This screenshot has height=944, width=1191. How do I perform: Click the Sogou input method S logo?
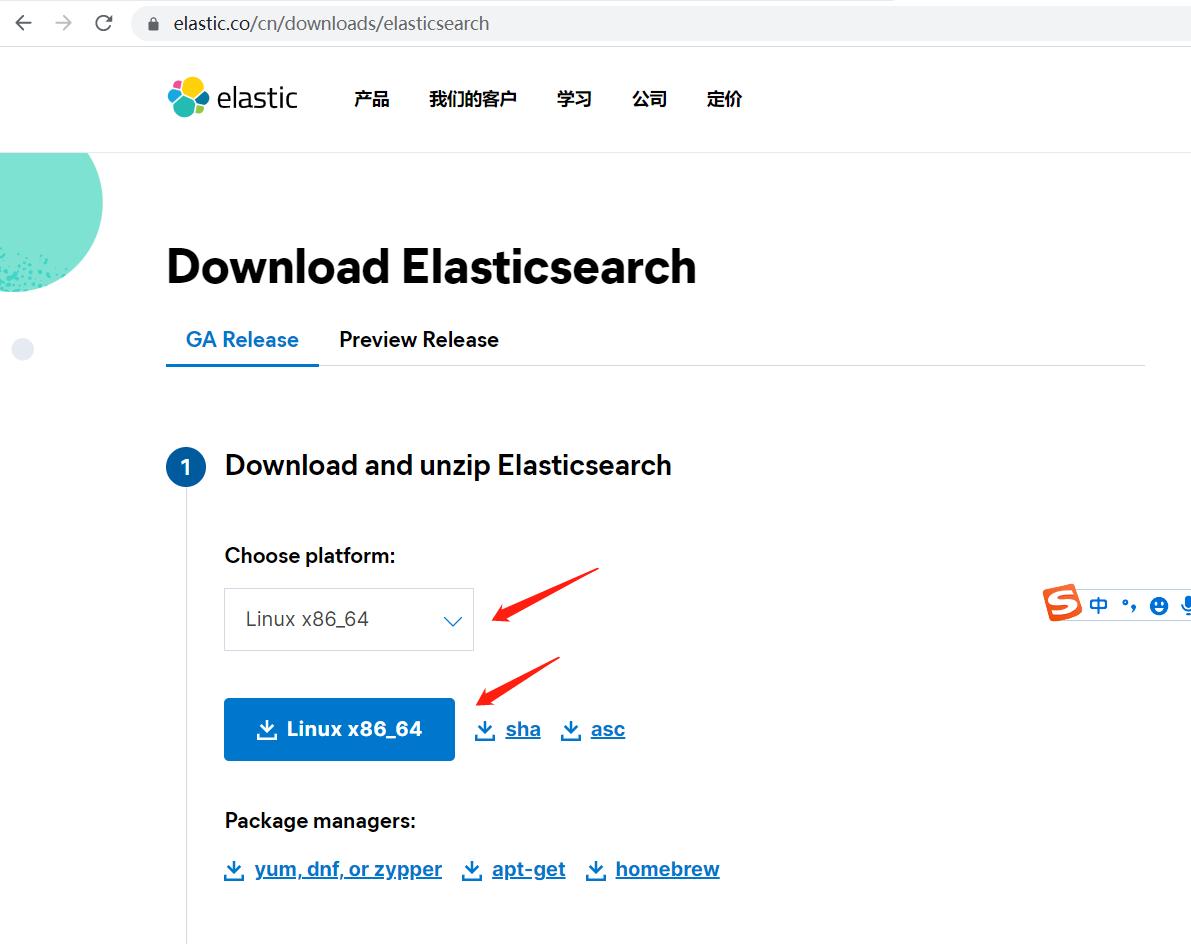1062,603
